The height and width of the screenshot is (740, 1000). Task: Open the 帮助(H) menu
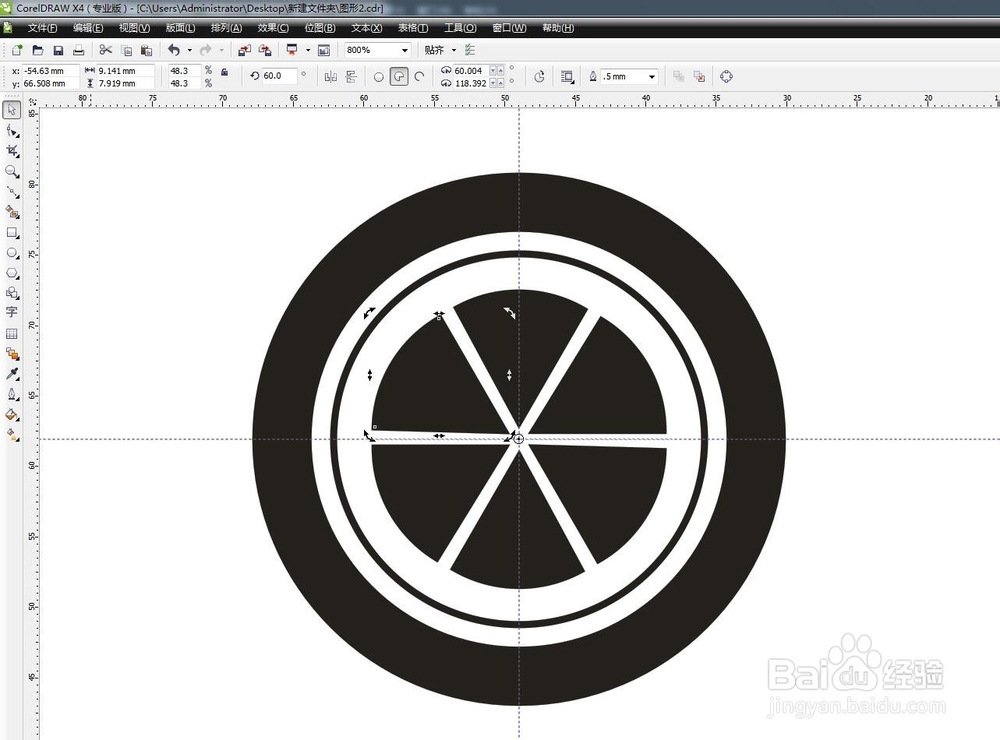click(558, 28)
